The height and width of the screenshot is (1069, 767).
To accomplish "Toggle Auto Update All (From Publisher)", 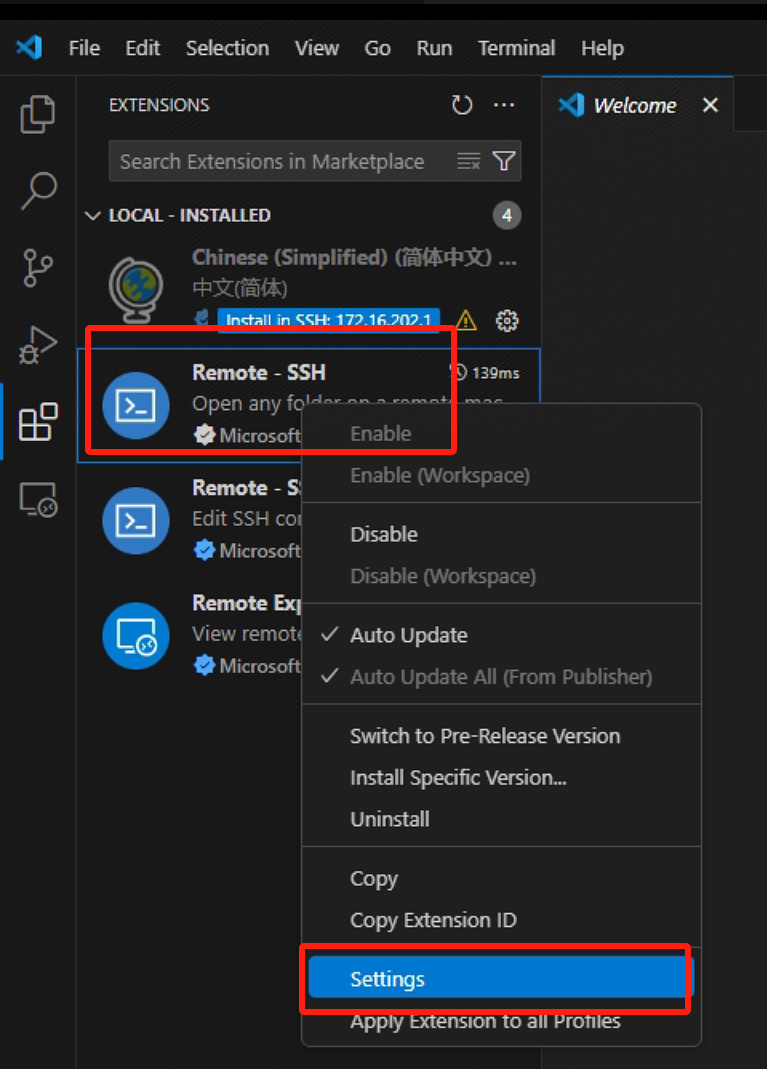I will pos(501,676).
